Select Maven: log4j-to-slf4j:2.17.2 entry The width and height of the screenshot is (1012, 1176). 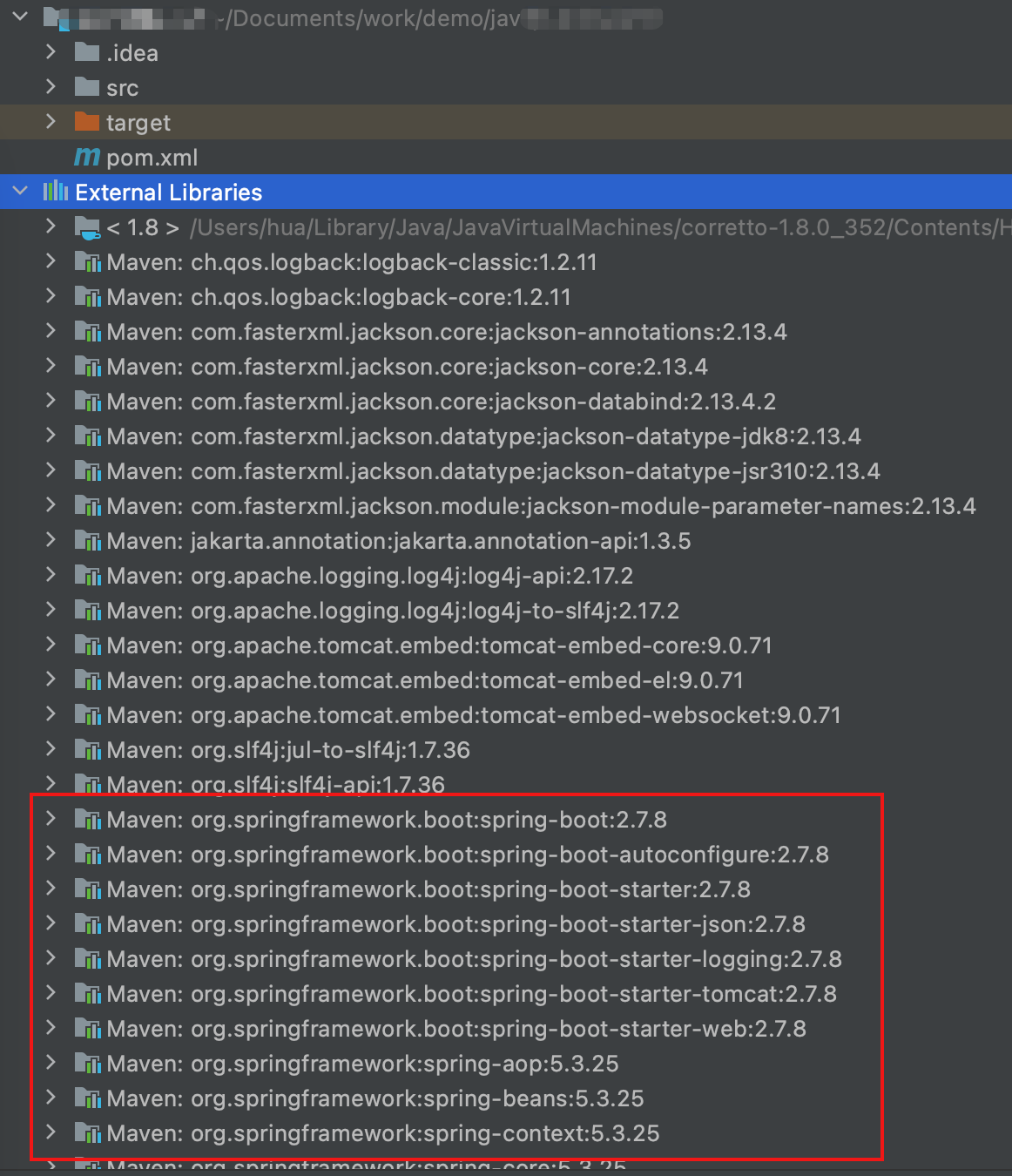tap(393, 611)
